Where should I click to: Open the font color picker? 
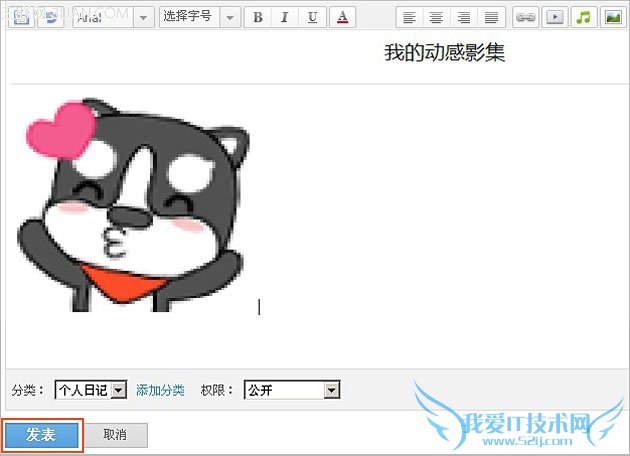pos(343,17)
